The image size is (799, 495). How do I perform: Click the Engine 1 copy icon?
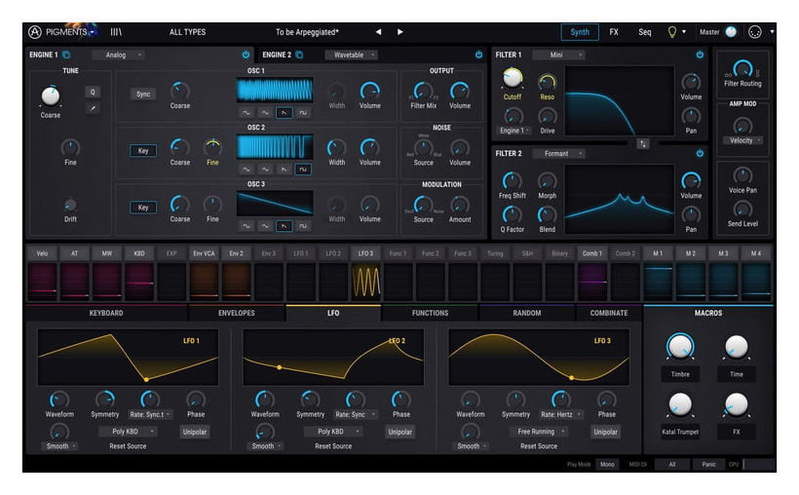coord(66,55)
